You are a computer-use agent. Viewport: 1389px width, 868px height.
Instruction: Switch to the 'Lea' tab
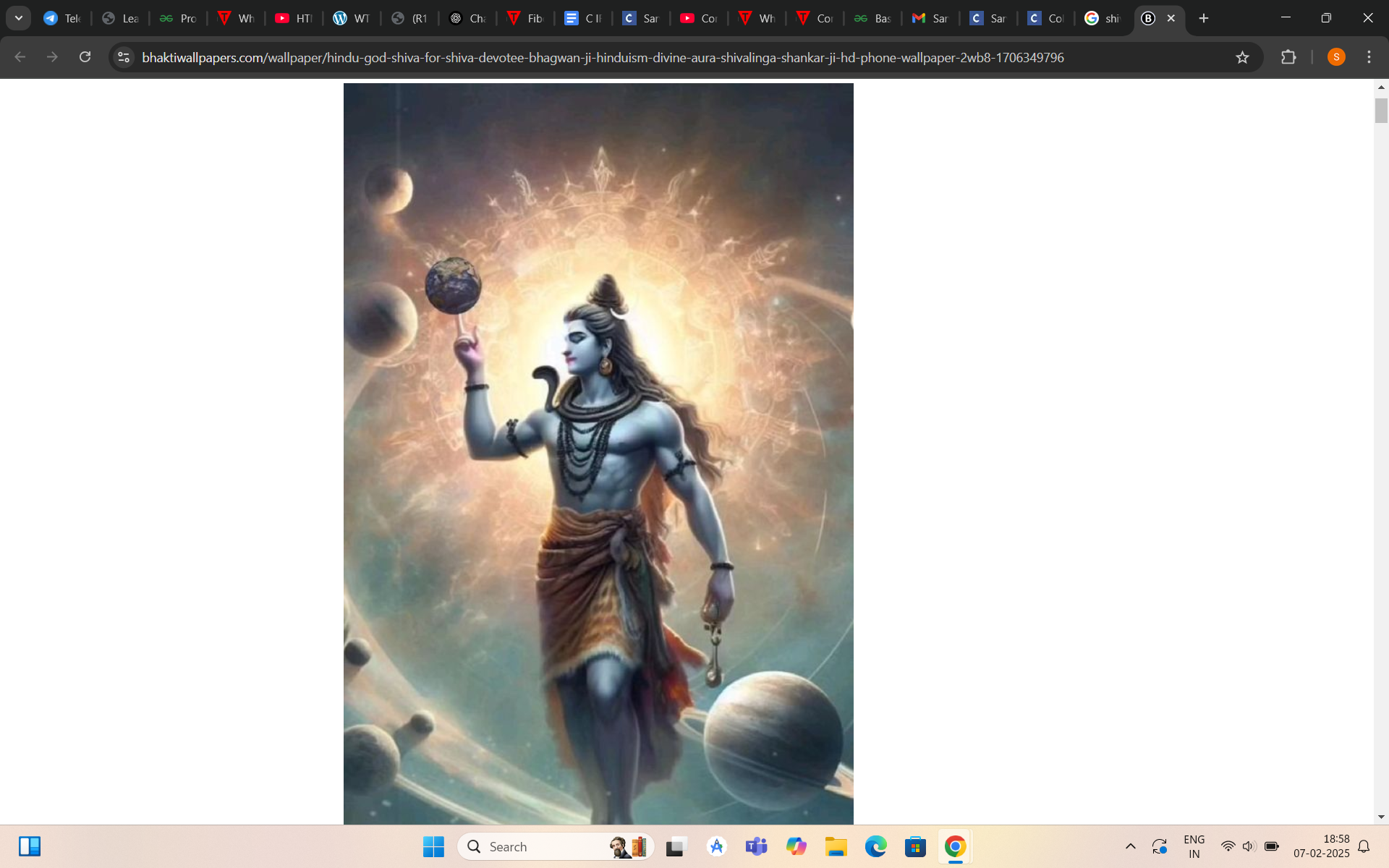coord(120,18)
